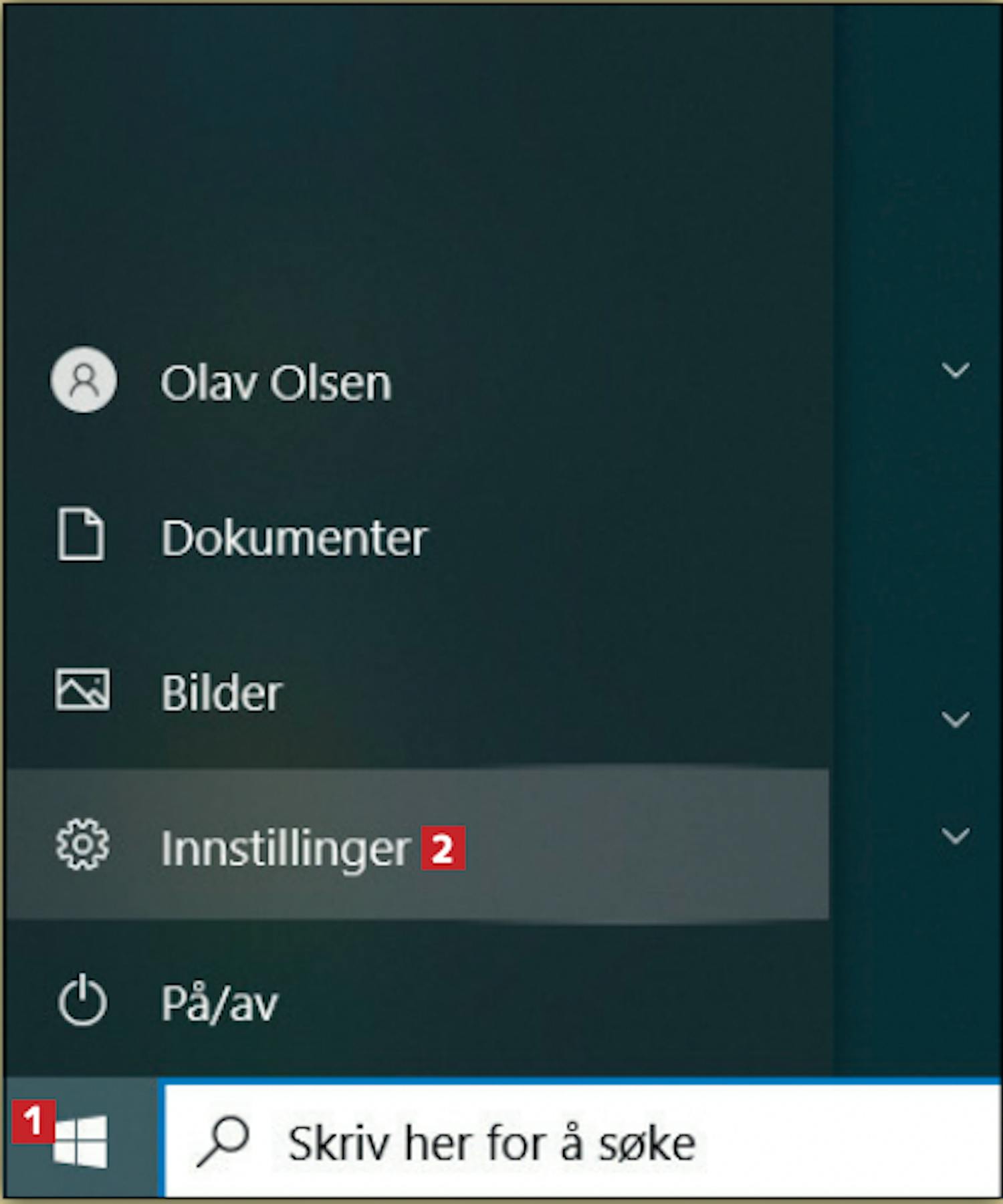
Task: Click the Olav Olsen user avatar icon
Action: click(84, 380)
